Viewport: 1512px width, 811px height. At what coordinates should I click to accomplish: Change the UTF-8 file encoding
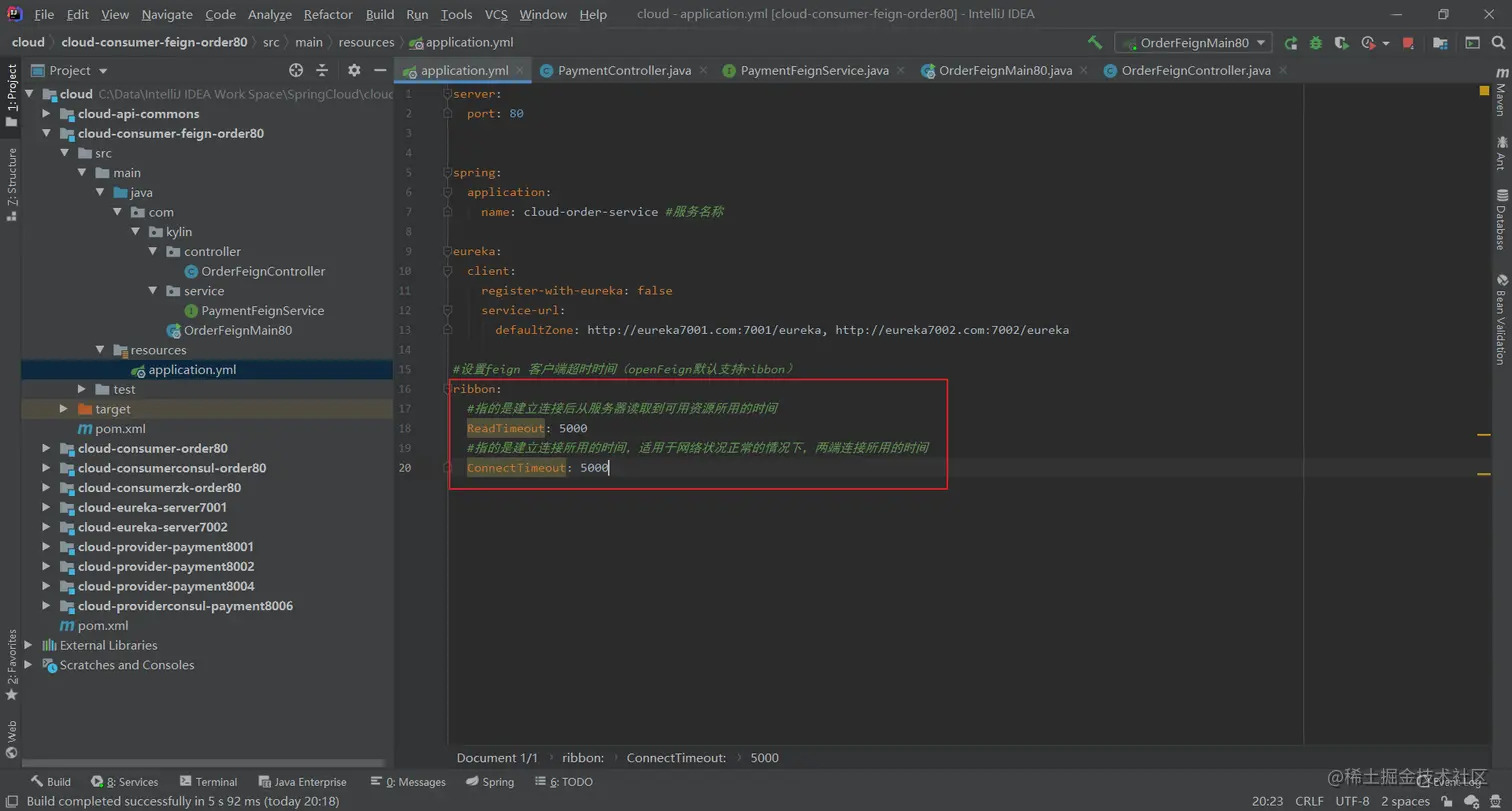pos(1352,801)
